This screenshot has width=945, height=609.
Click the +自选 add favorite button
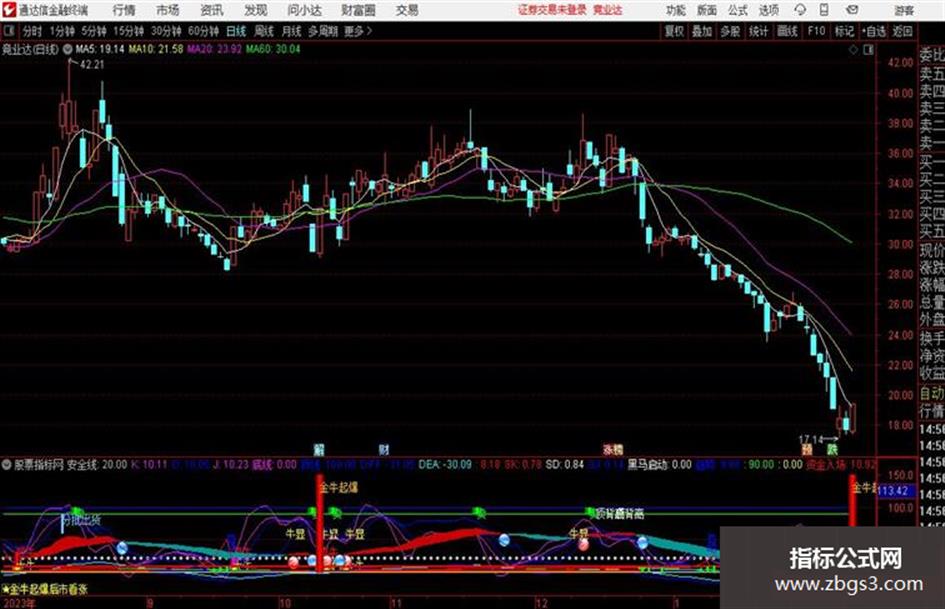point(874,31)
